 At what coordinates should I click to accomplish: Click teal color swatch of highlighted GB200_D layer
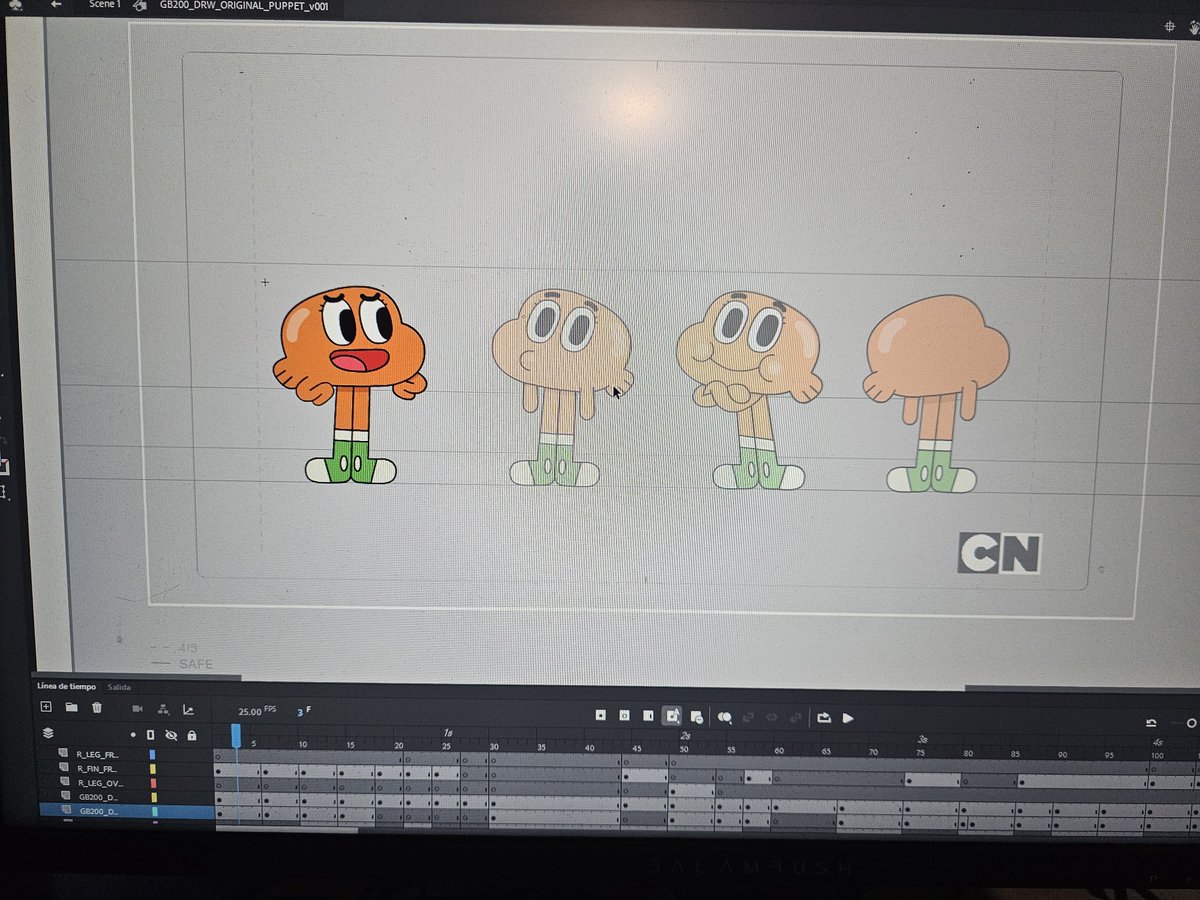[154, 812]
